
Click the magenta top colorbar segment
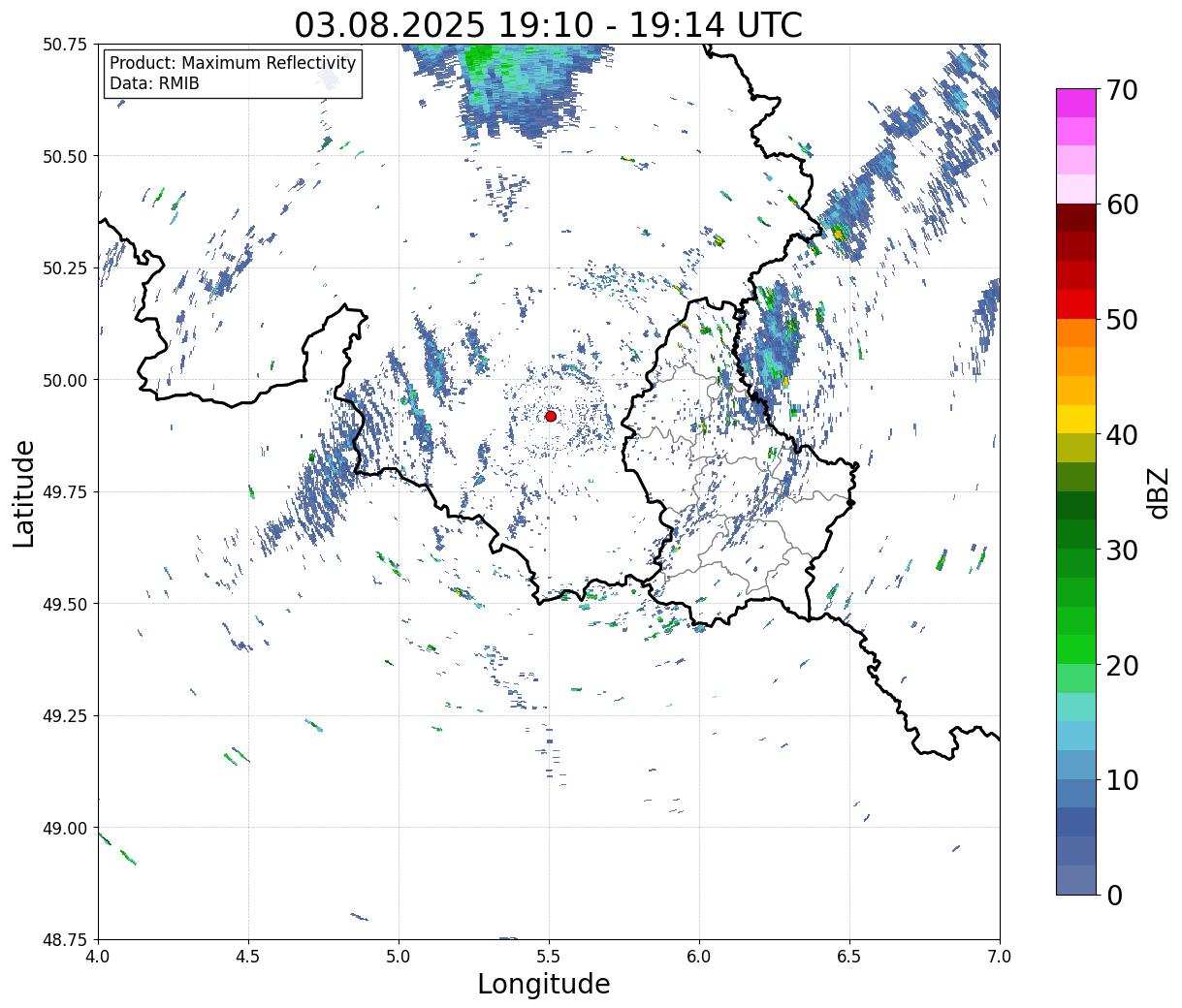[x=1076, y=103]
